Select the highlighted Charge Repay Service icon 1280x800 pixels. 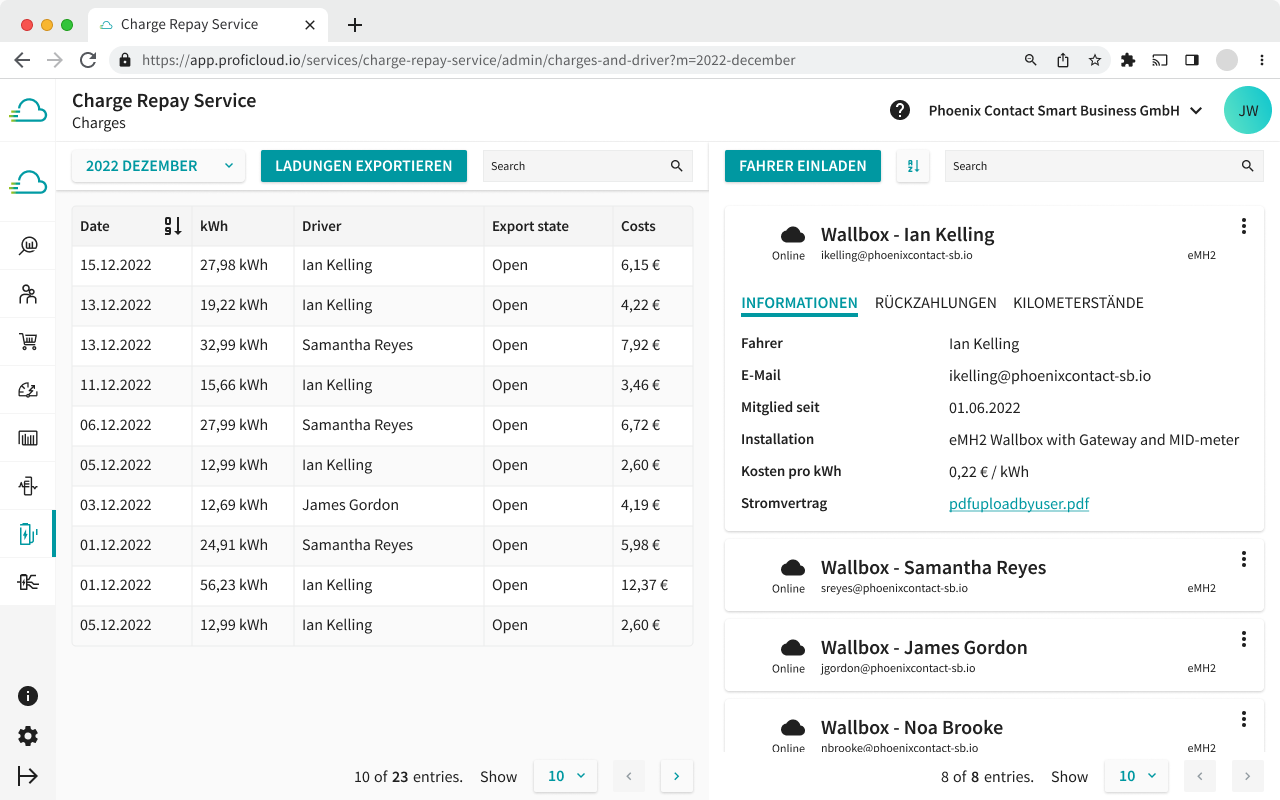point(28,533)
